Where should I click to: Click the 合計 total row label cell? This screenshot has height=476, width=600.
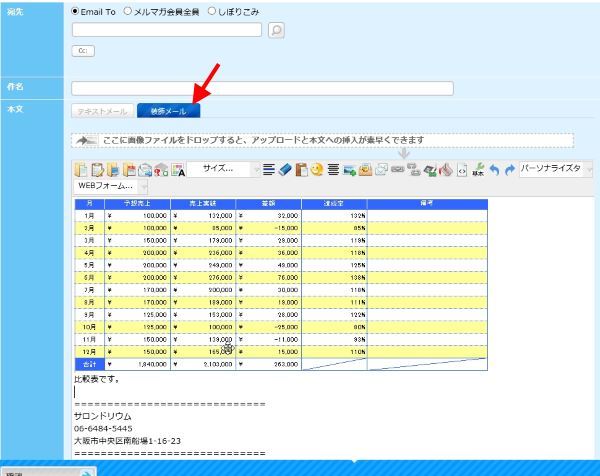[x=90, y=364]
